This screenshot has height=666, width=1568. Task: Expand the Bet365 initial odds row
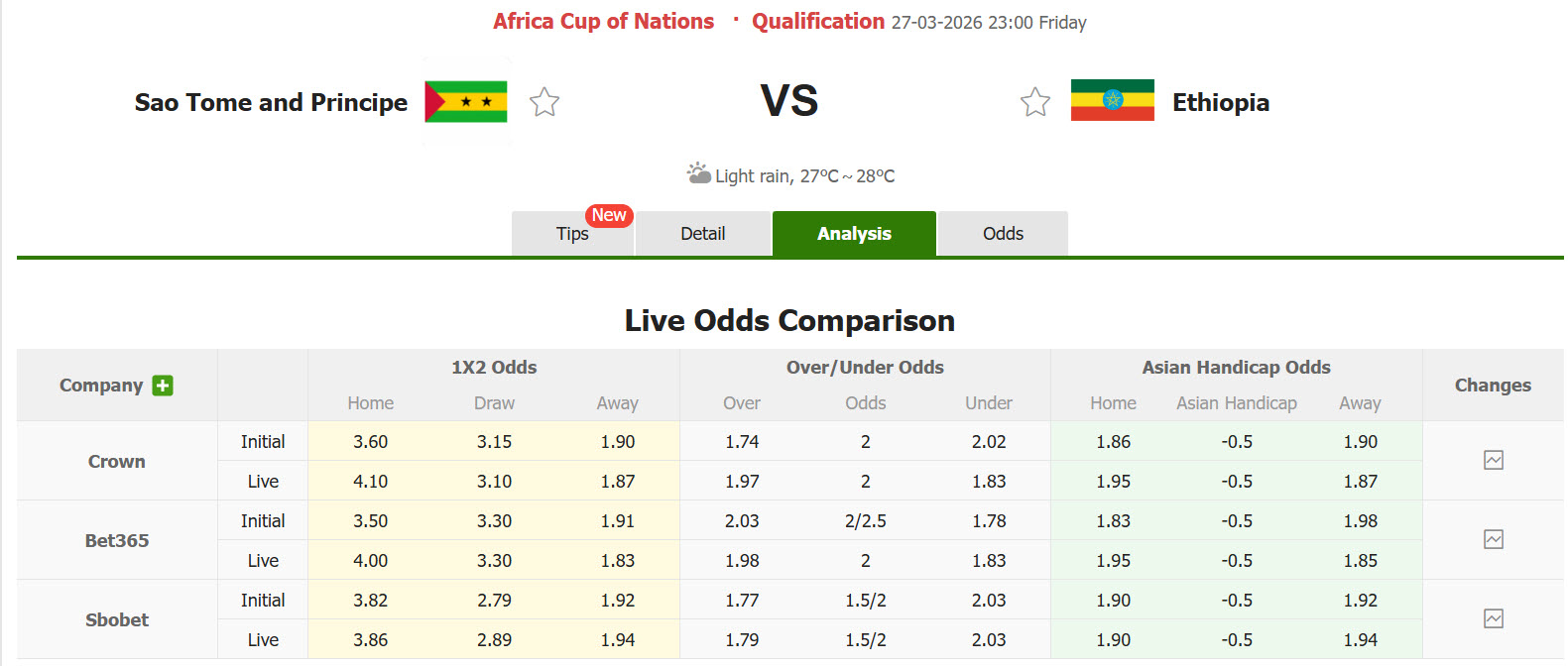(262, 520)
